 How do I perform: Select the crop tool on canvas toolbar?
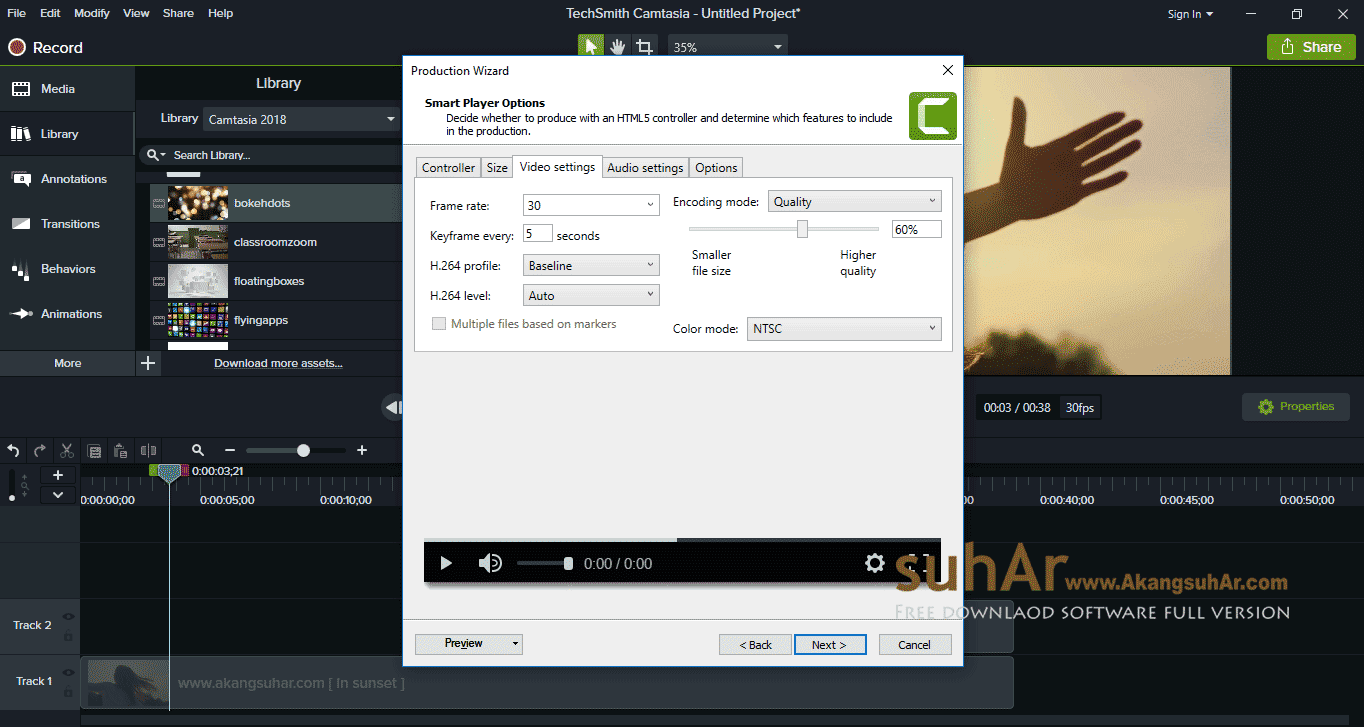click(x=645, y=47)
